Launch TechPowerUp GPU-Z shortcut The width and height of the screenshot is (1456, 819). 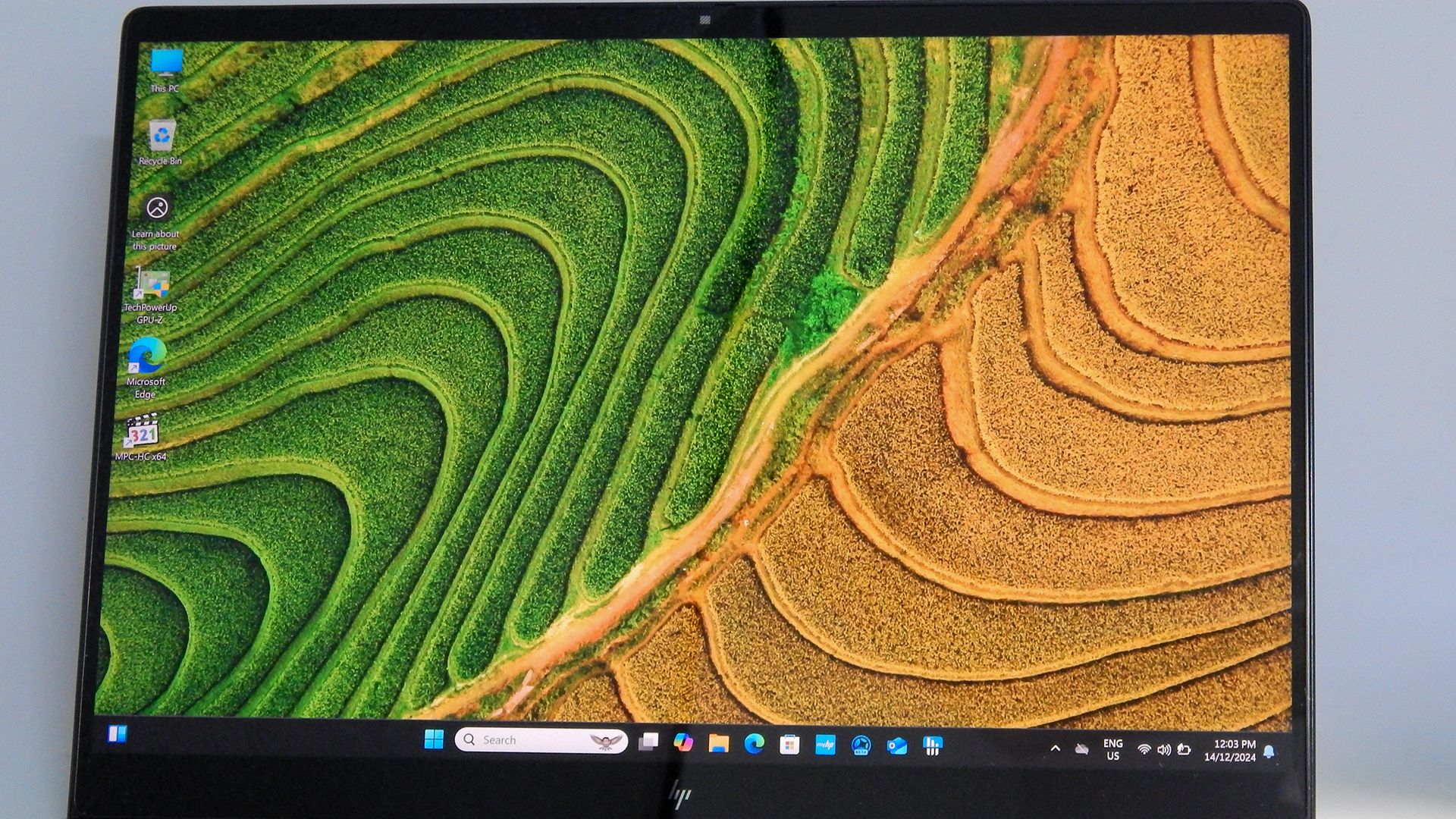(152, 286)
